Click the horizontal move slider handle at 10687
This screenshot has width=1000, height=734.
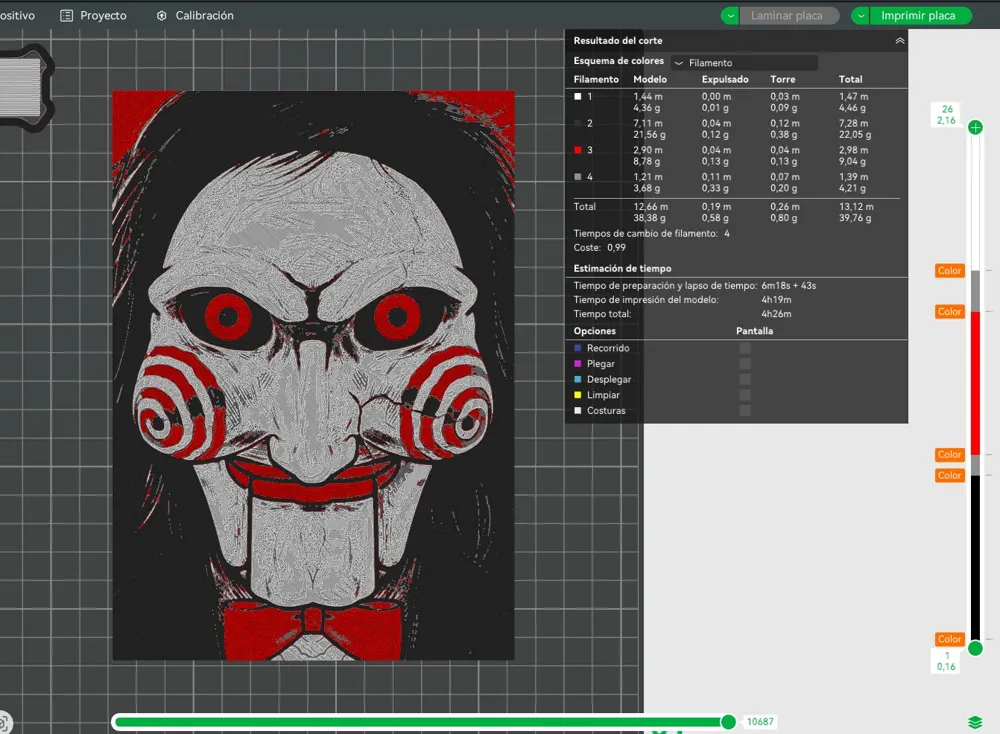pyautogui.click(x=728, y=722)
